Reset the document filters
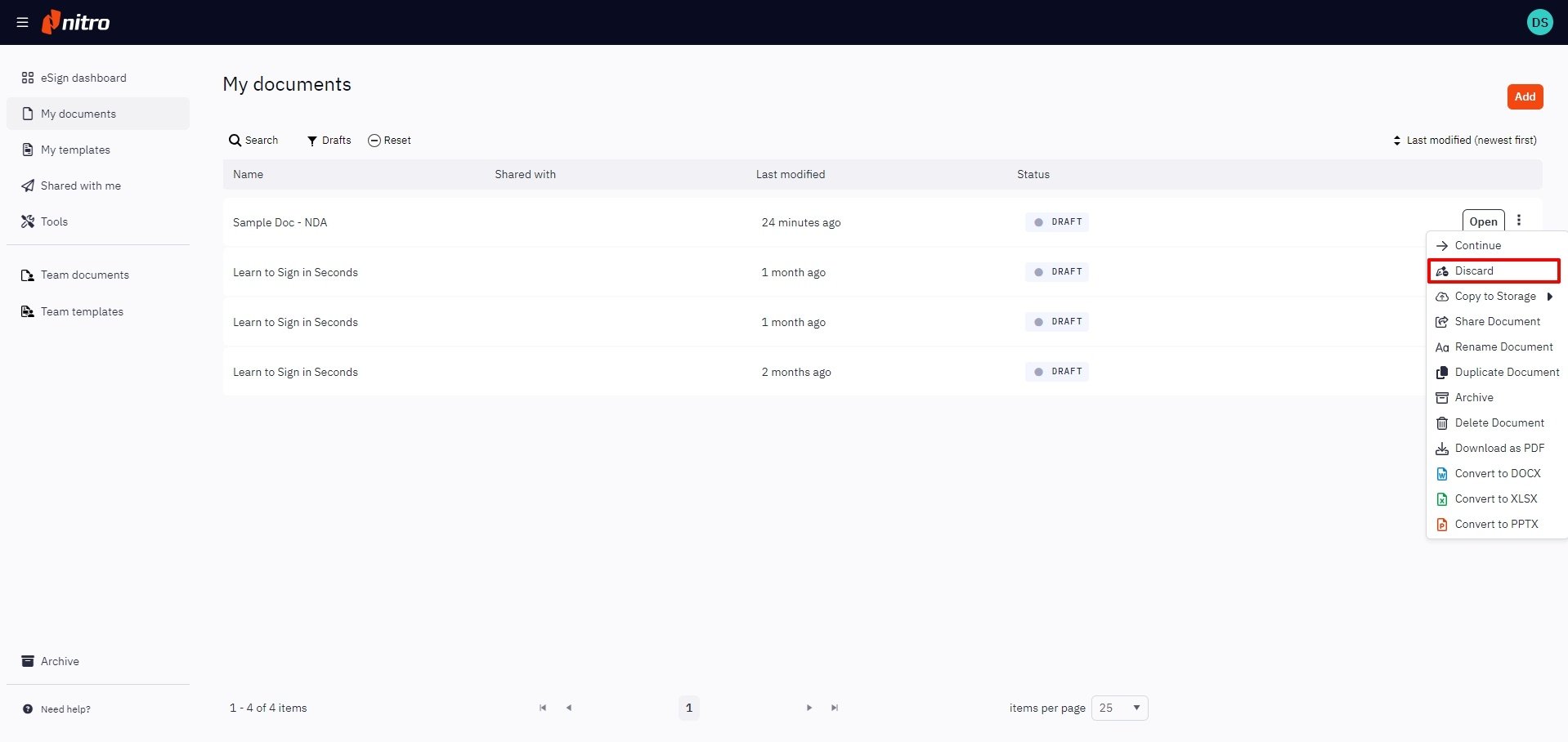Screen dimensions: 1568x742 click(389, 141)
